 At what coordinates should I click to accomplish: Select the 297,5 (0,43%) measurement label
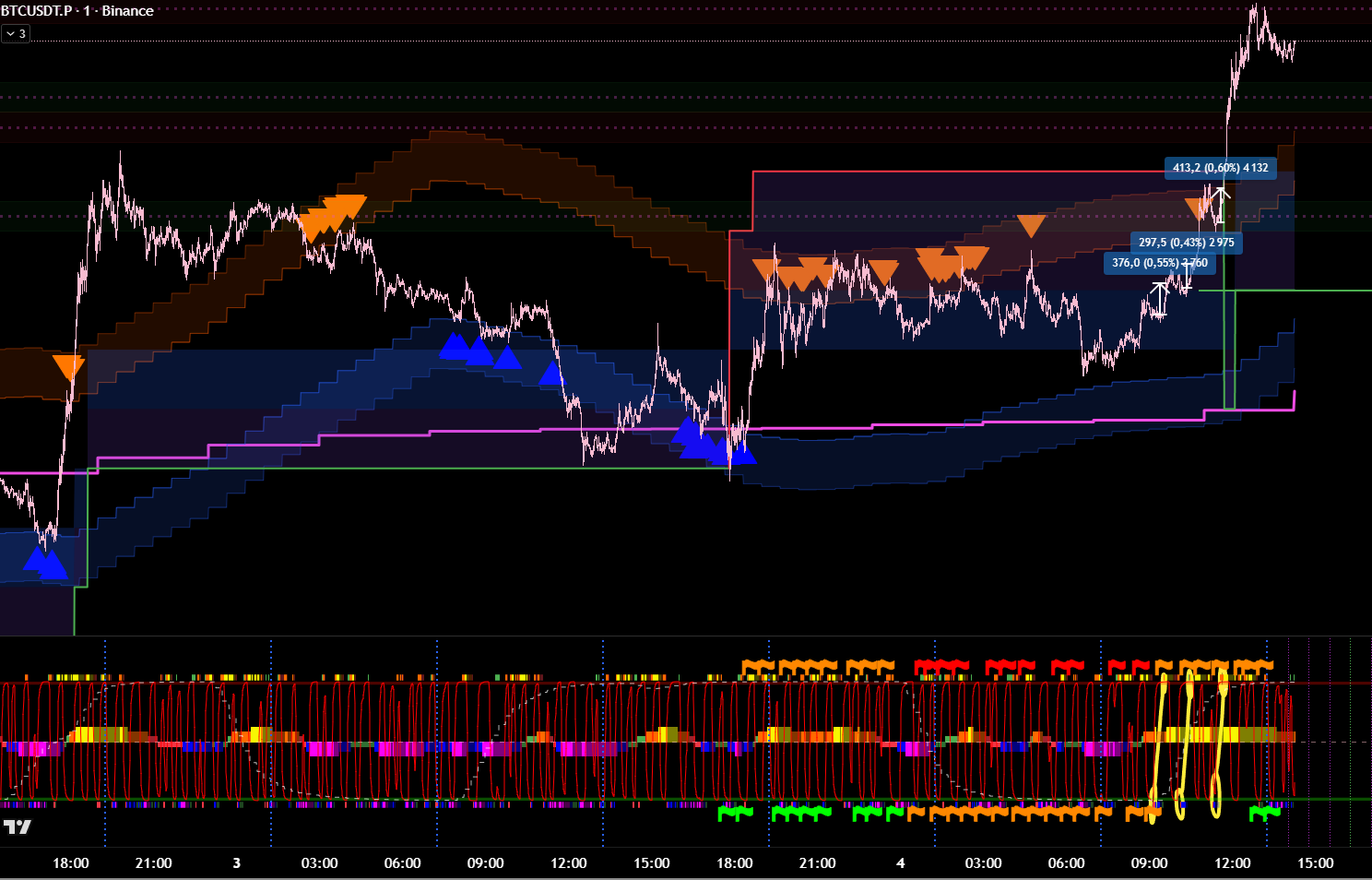click(x=1186, y=243)
